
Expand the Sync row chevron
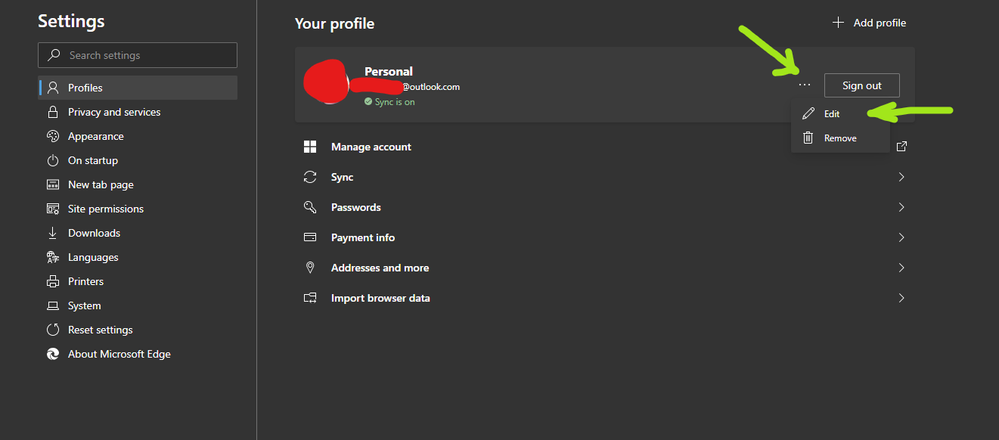pyautogui.click(x=902, y=177)
